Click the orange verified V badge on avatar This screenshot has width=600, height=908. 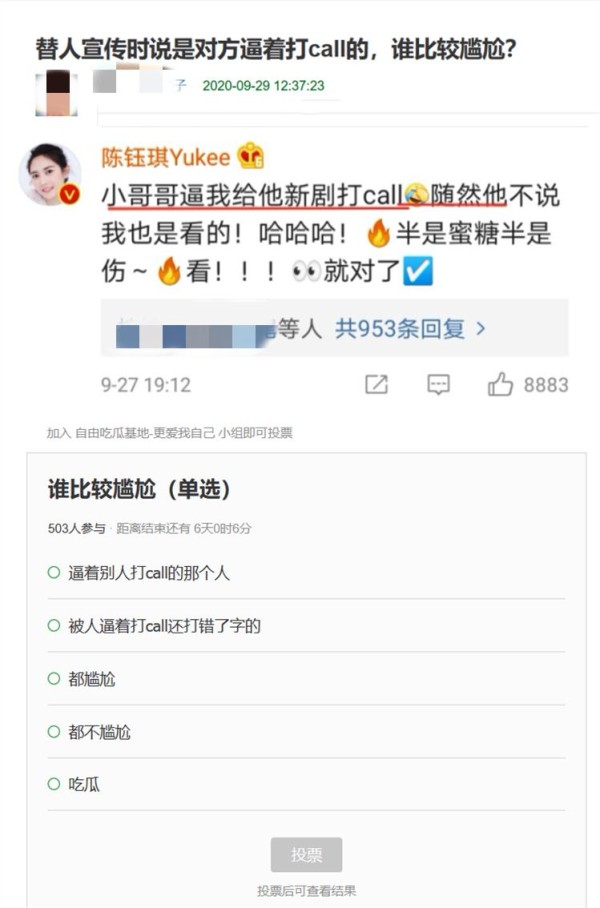pyautogui.click(x=70, y=194)
